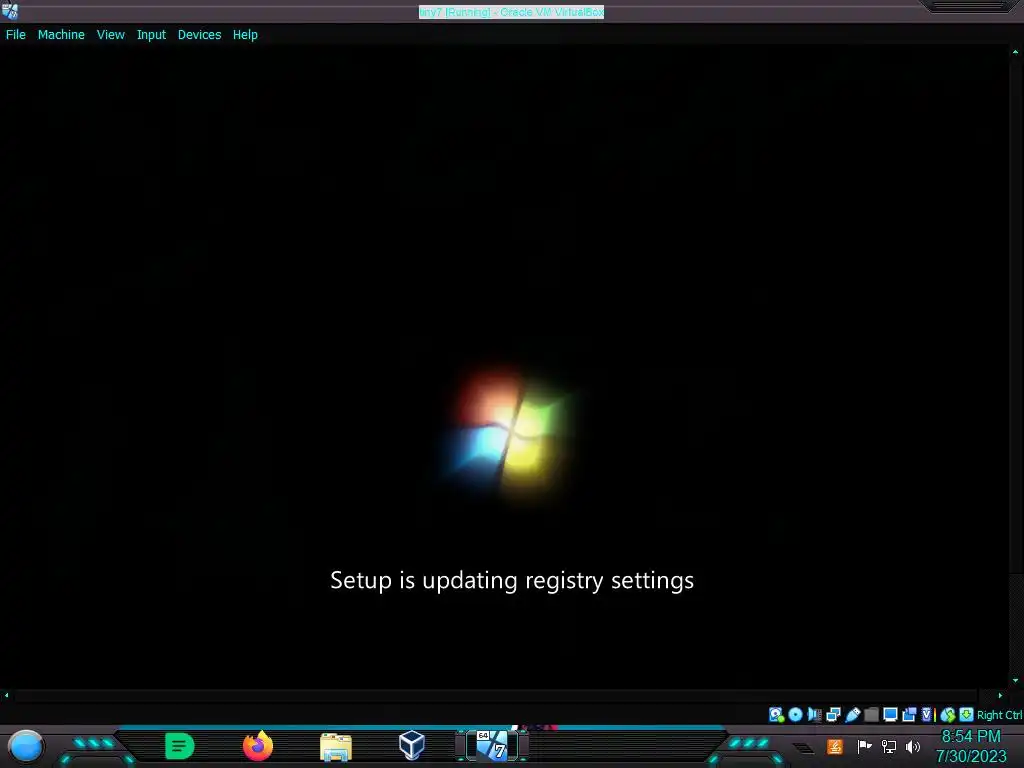The image size is (1024, 768).
Task: Click the network adapter status icon
Action: [833, 714]
